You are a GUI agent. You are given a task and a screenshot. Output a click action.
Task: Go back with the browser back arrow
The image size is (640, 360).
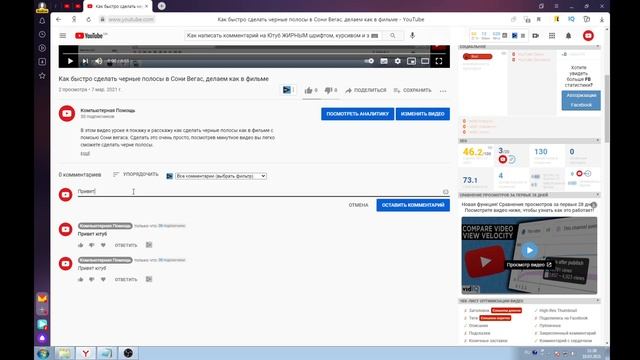59,19
